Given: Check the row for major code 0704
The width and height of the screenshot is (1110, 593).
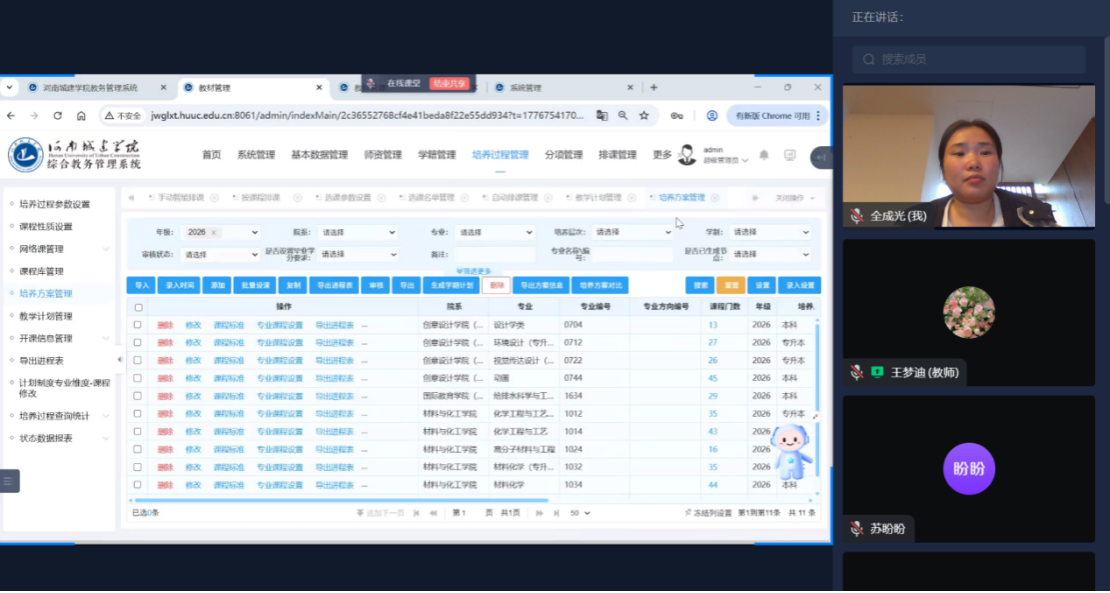Looking at the screenshot, I should pyautogui.click(x=138, y=325).
